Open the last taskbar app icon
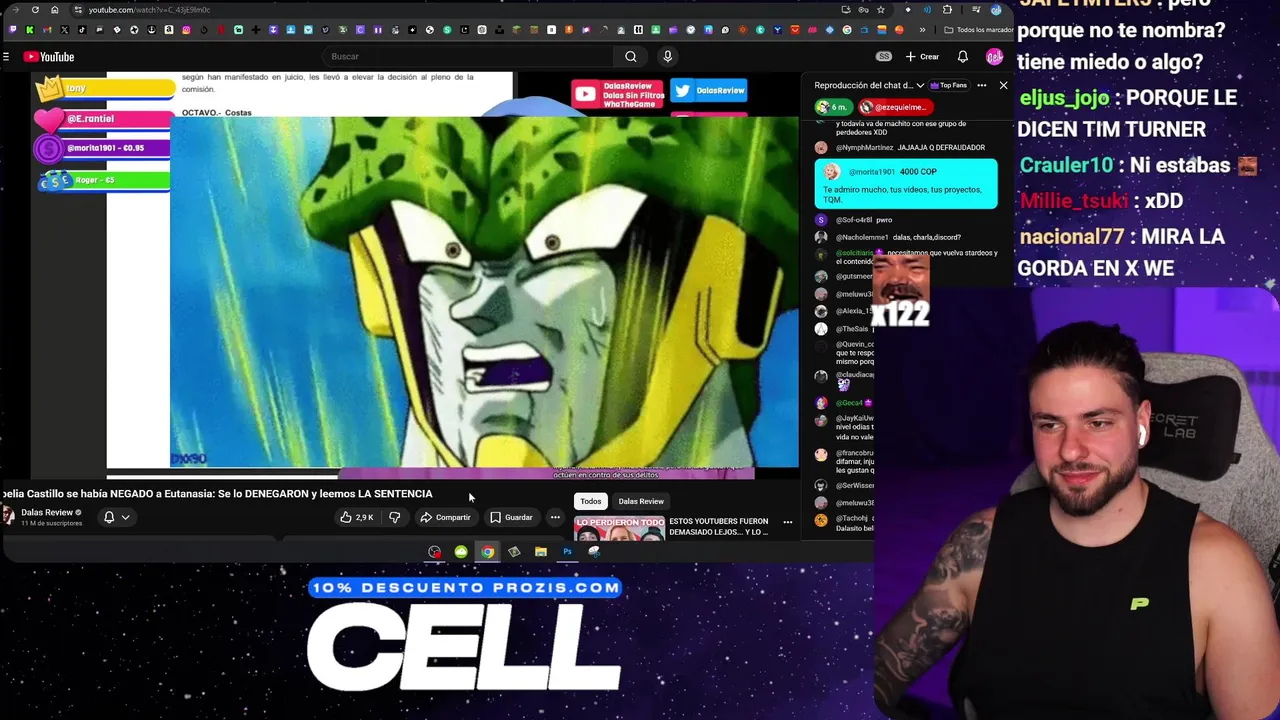 click(594, 552)
